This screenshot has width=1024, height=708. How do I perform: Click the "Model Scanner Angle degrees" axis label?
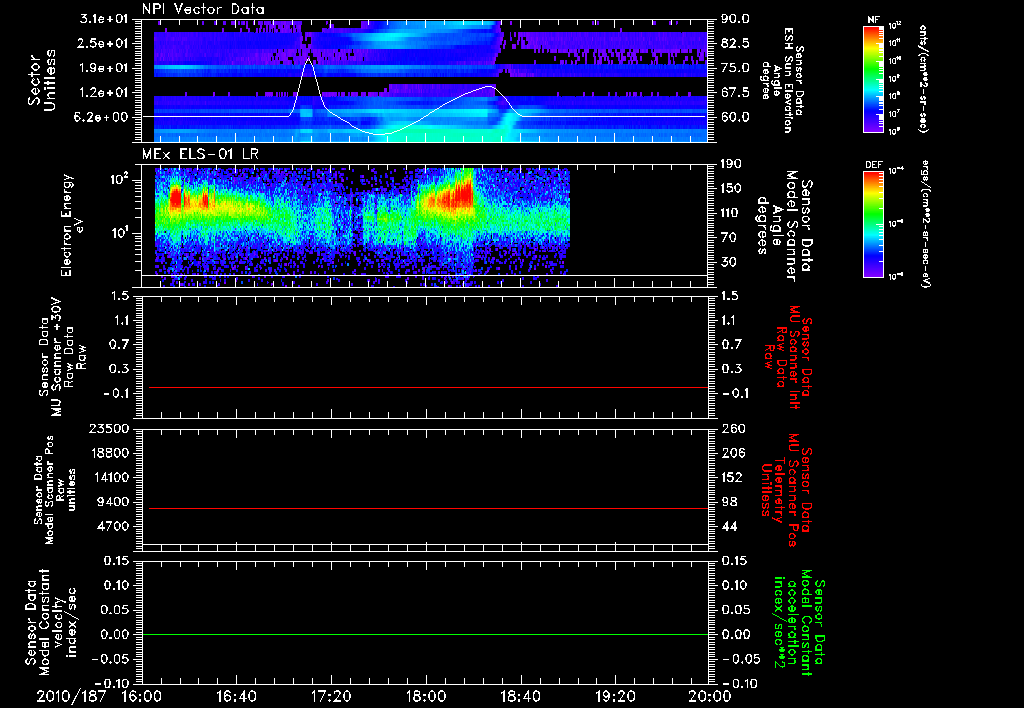(x=784, y=226)
